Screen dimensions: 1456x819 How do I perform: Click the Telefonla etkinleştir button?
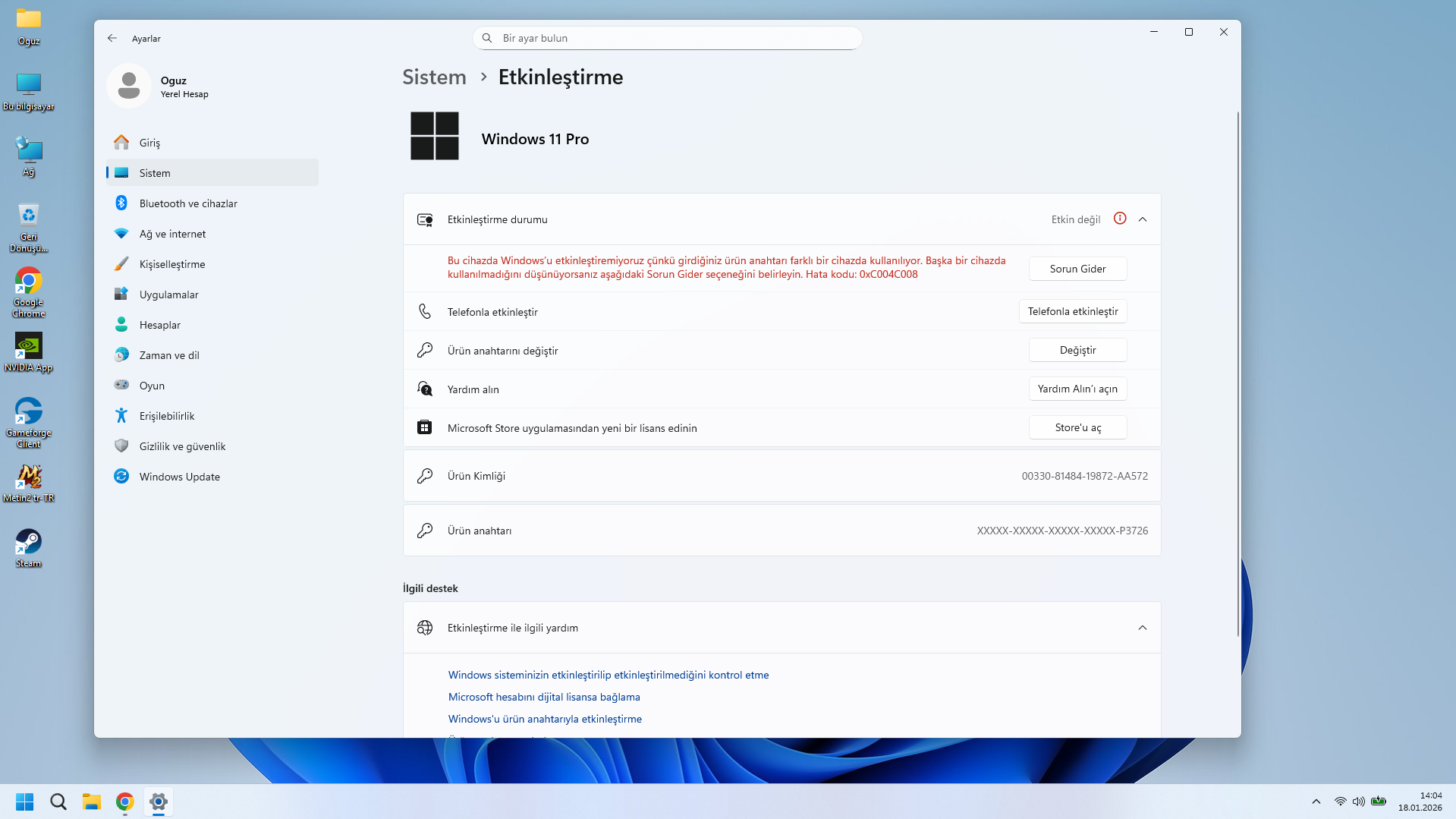tap(1073, 311)
